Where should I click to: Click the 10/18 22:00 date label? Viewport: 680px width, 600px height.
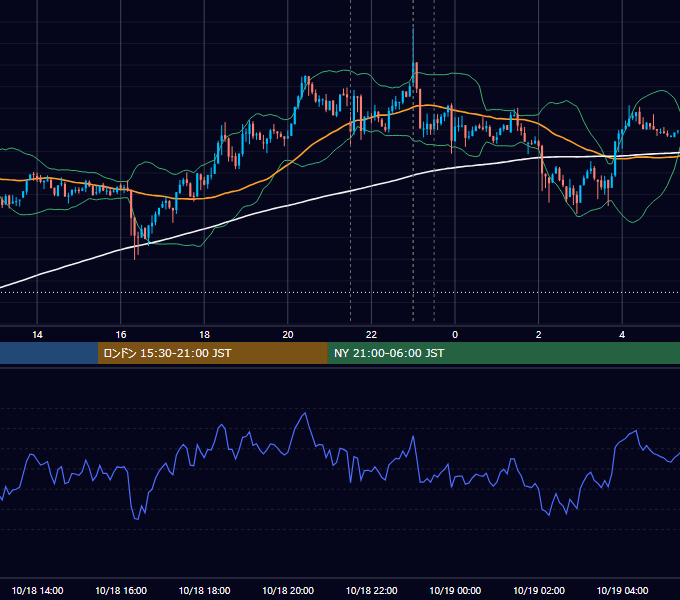371,590
